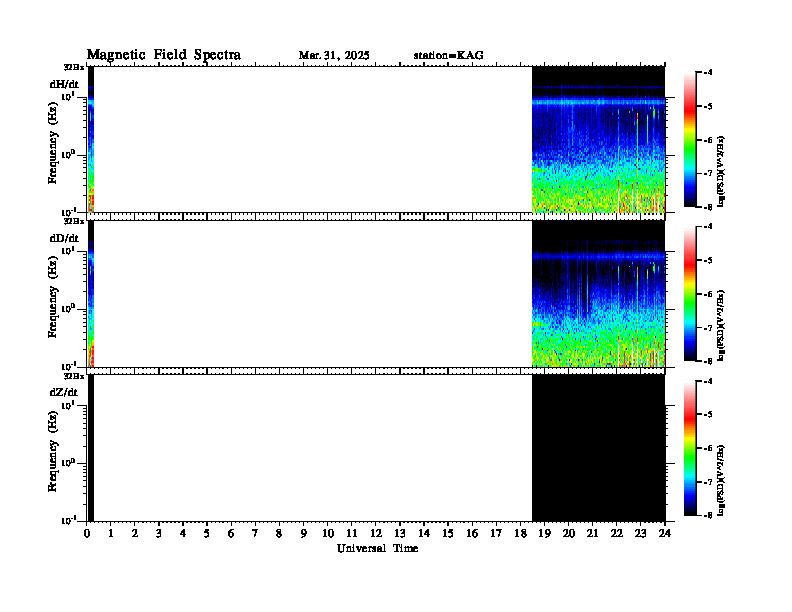Viewport: 792px width, 612px height.
Task: Click hour 2 on the time axis
Action: (135, 534)
